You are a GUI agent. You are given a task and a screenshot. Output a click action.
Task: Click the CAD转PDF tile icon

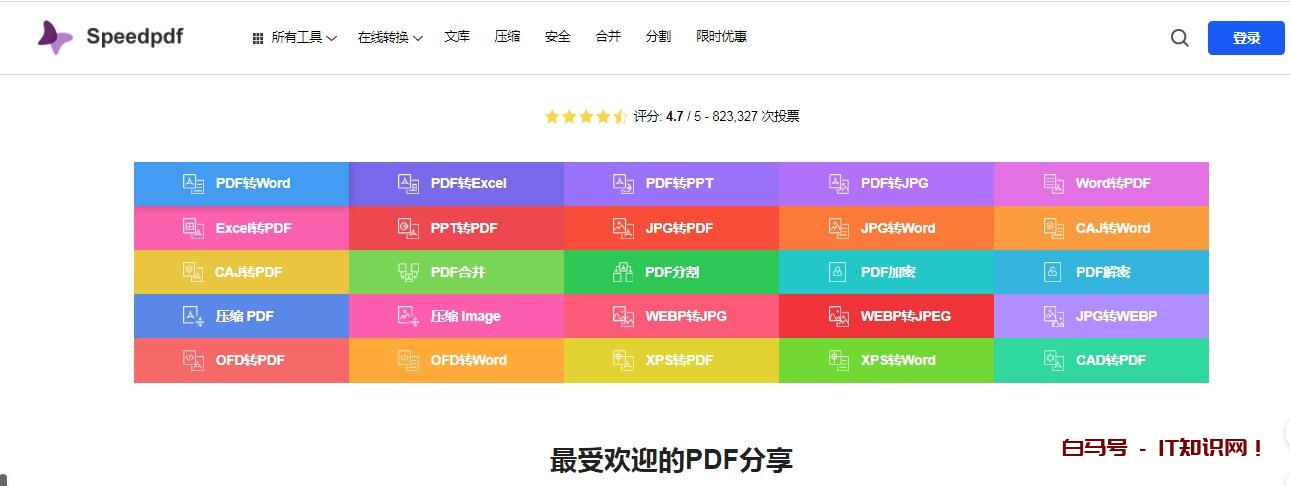(1053, 360)
